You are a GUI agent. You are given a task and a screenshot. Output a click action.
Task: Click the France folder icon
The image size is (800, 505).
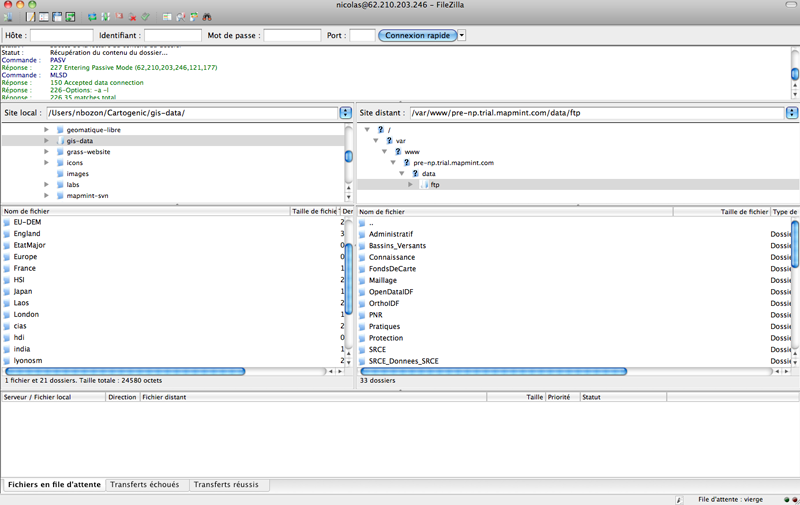(7, 268)
